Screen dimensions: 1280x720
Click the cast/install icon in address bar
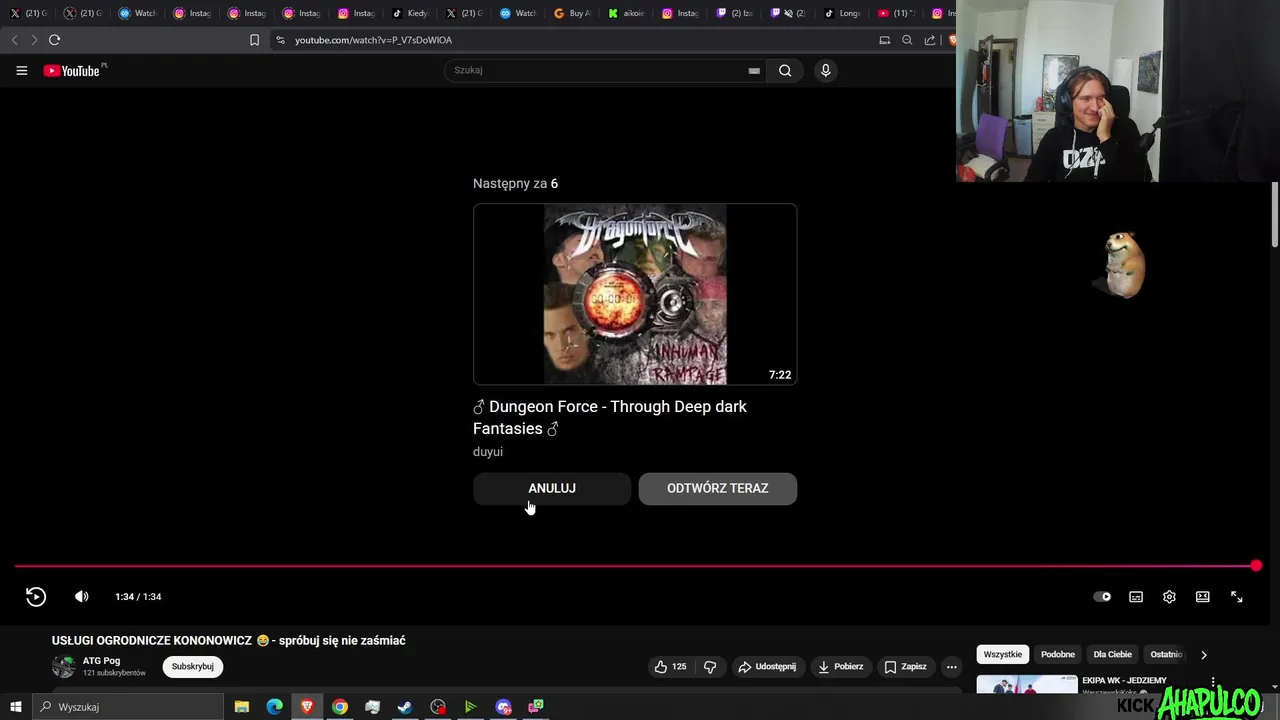[x=884, y=40]
